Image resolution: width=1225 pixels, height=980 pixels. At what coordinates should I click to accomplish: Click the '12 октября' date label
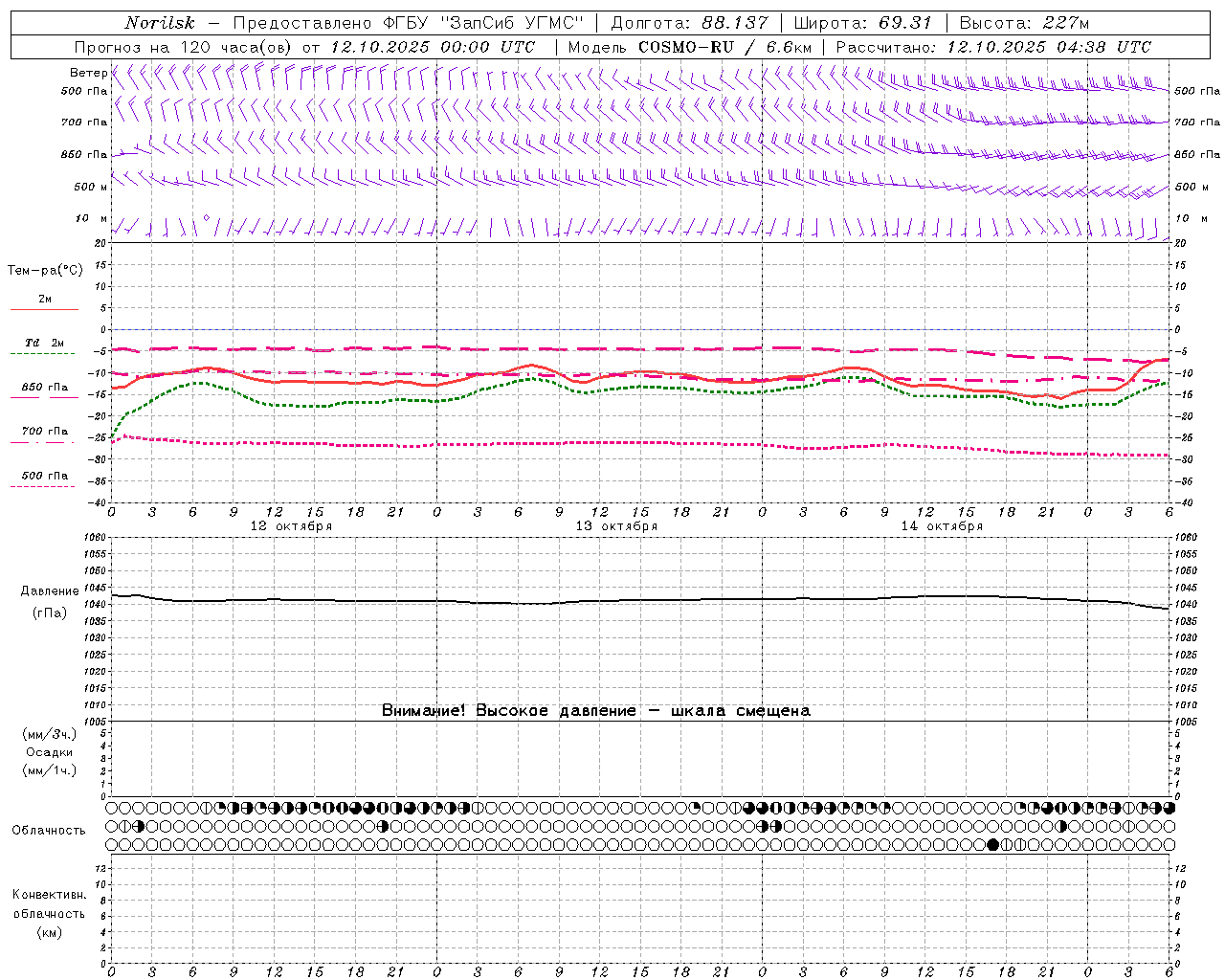[x=291, y=526]
